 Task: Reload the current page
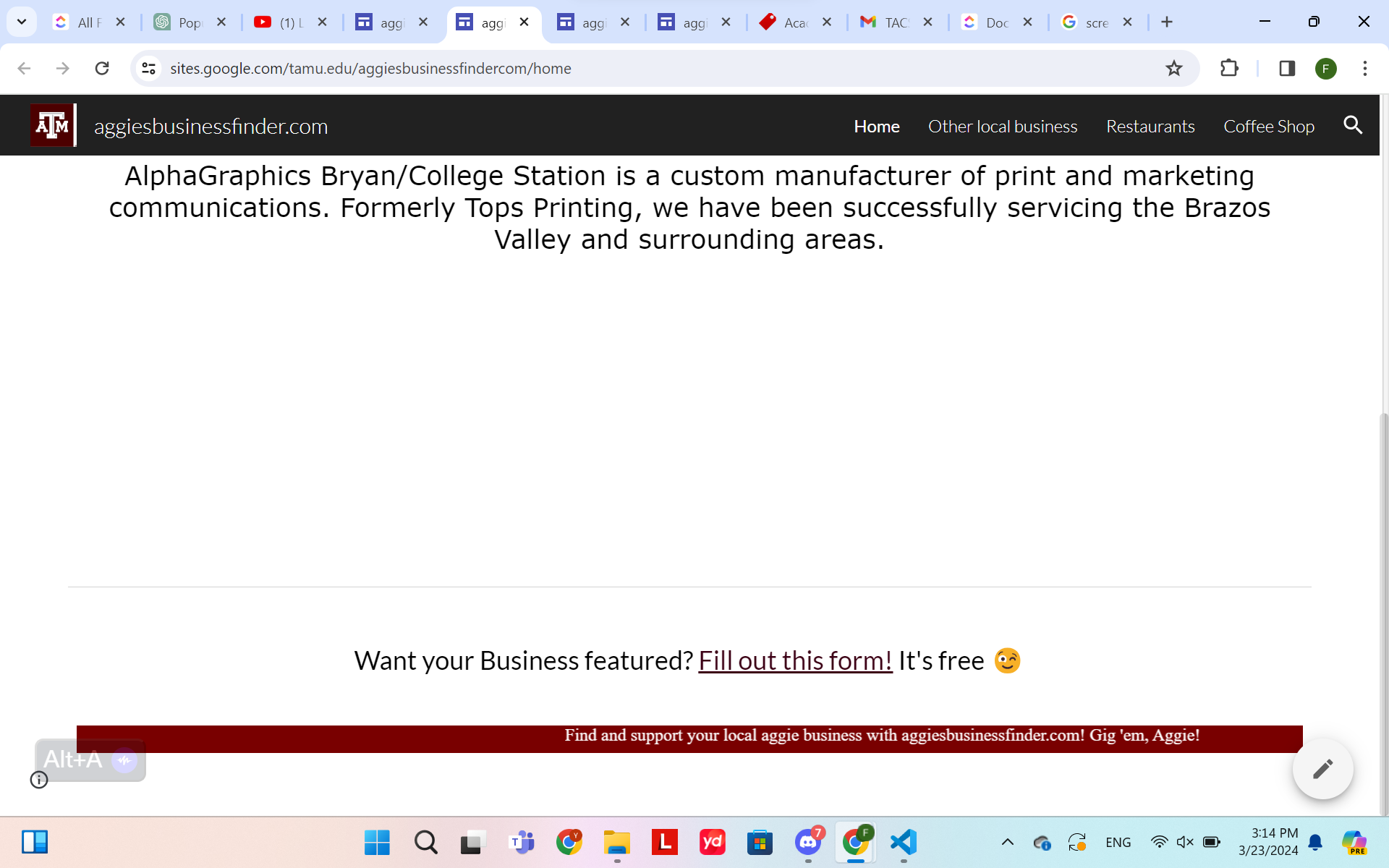(x=102, y=68)
